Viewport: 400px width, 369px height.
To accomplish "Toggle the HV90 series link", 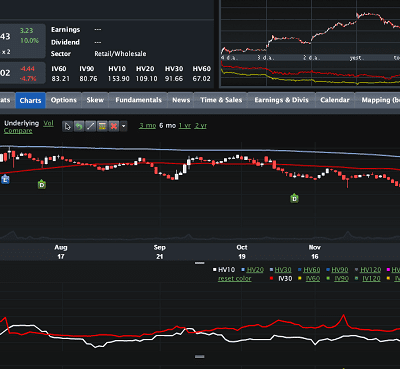I will point(340,270).
